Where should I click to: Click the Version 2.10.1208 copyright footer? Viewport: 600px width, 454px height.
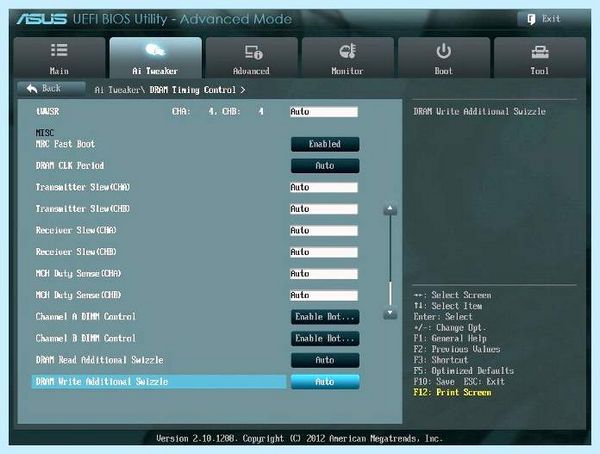click(x=299, y=438)
